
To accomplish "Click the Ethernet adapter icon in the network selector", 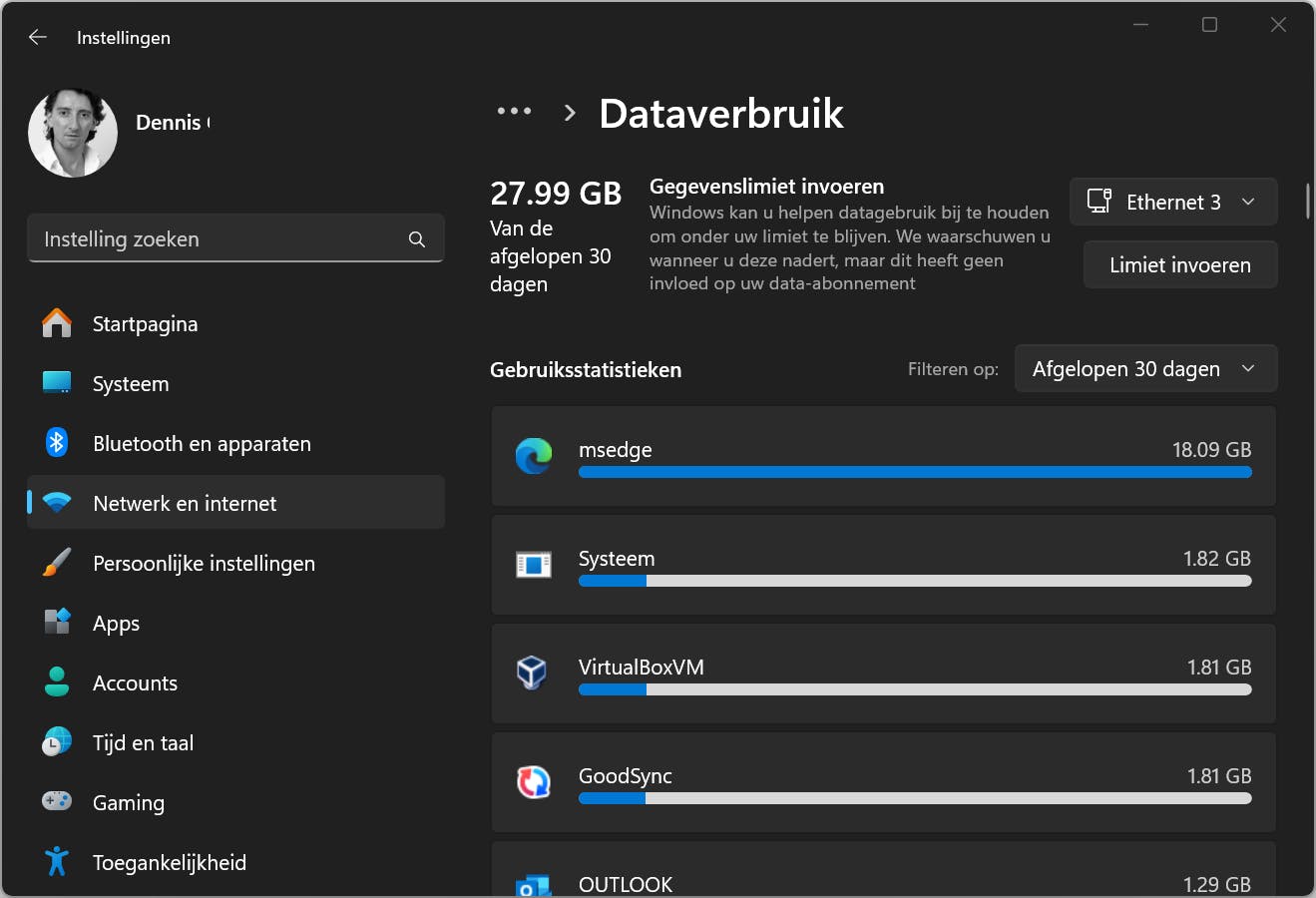I will pos(1099,201).
